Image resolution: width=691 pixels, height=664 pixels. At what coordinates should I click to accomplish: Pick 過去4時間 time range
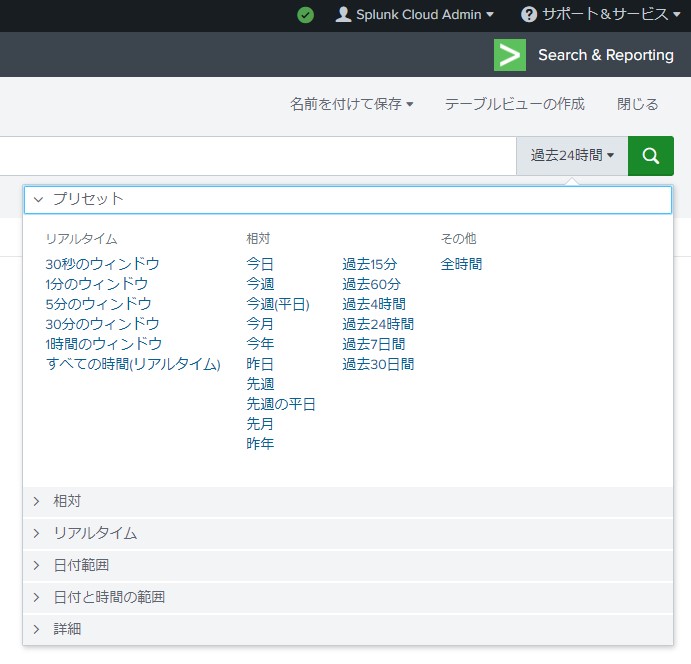tap(374, 304)
